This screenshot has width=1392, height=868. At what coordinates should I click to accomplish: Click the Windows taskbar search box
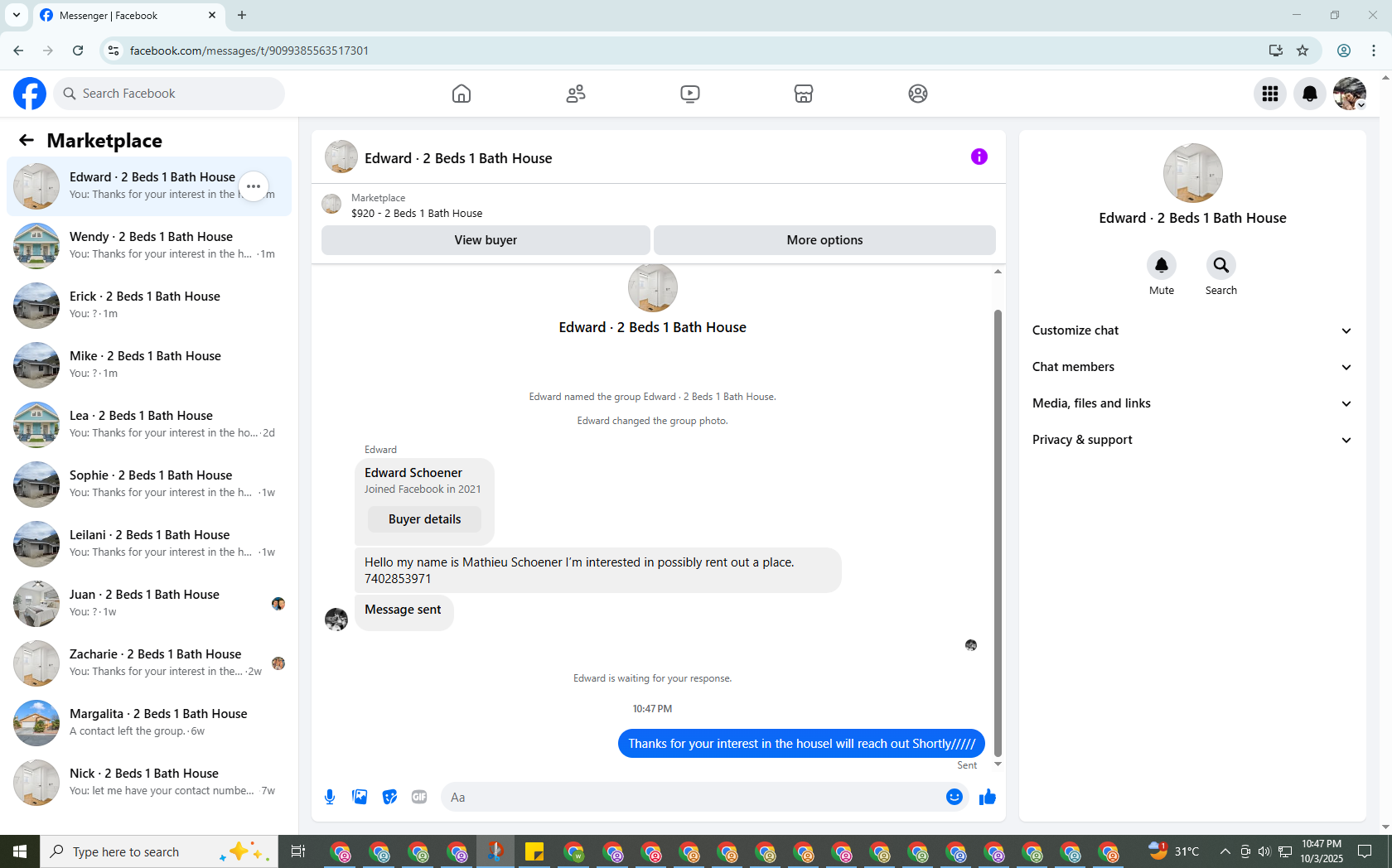point(159,851)
